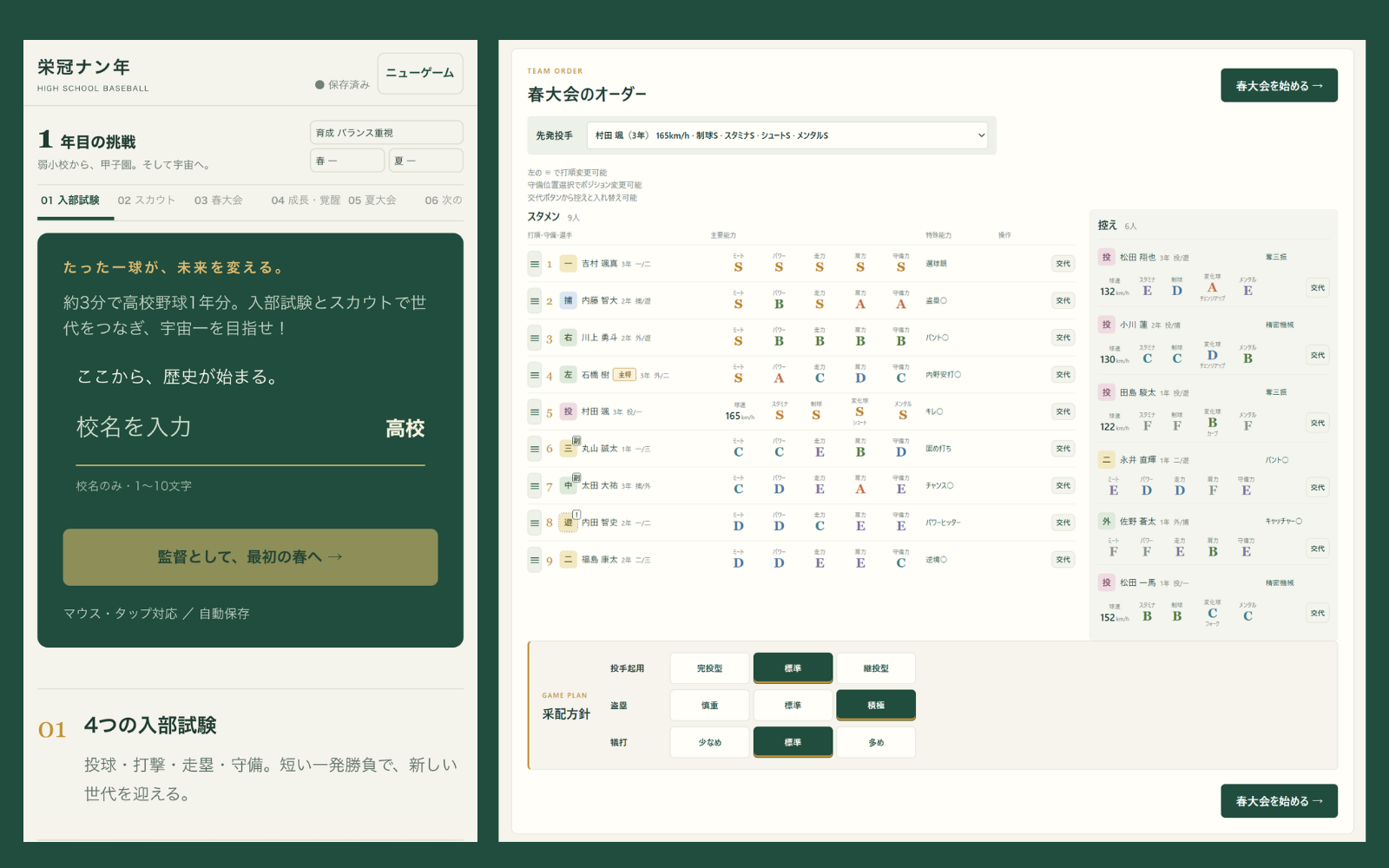The width and height of the screenshot is (1389, 868).
Task: Click the 二 position badge for 福島 康太
Action: point(568,560)
